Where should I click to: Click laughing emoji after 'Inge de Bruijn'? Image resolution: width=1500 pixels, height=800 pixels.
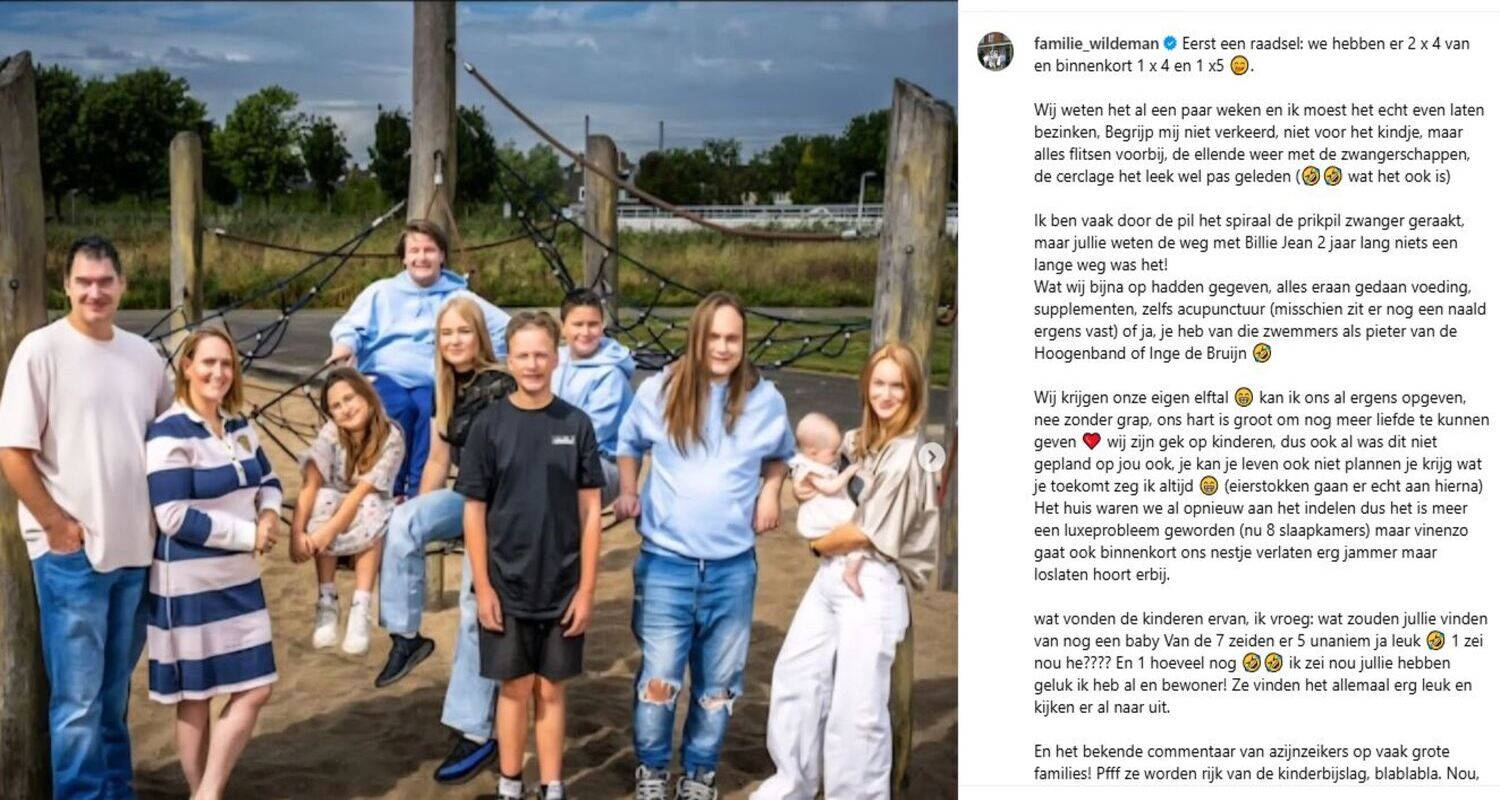pos(1261,353)
